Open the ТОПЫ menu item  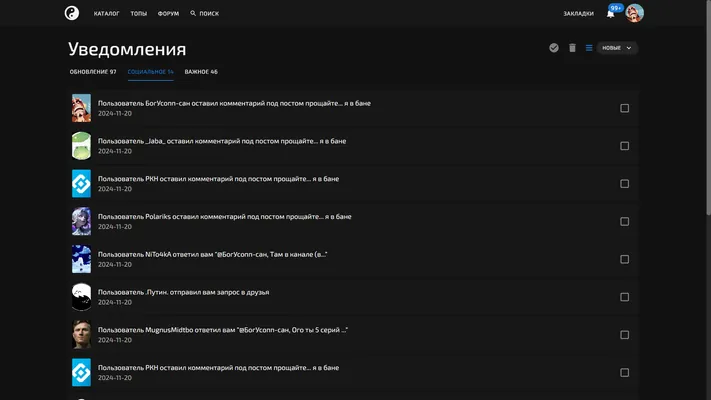tap(139, 14)
